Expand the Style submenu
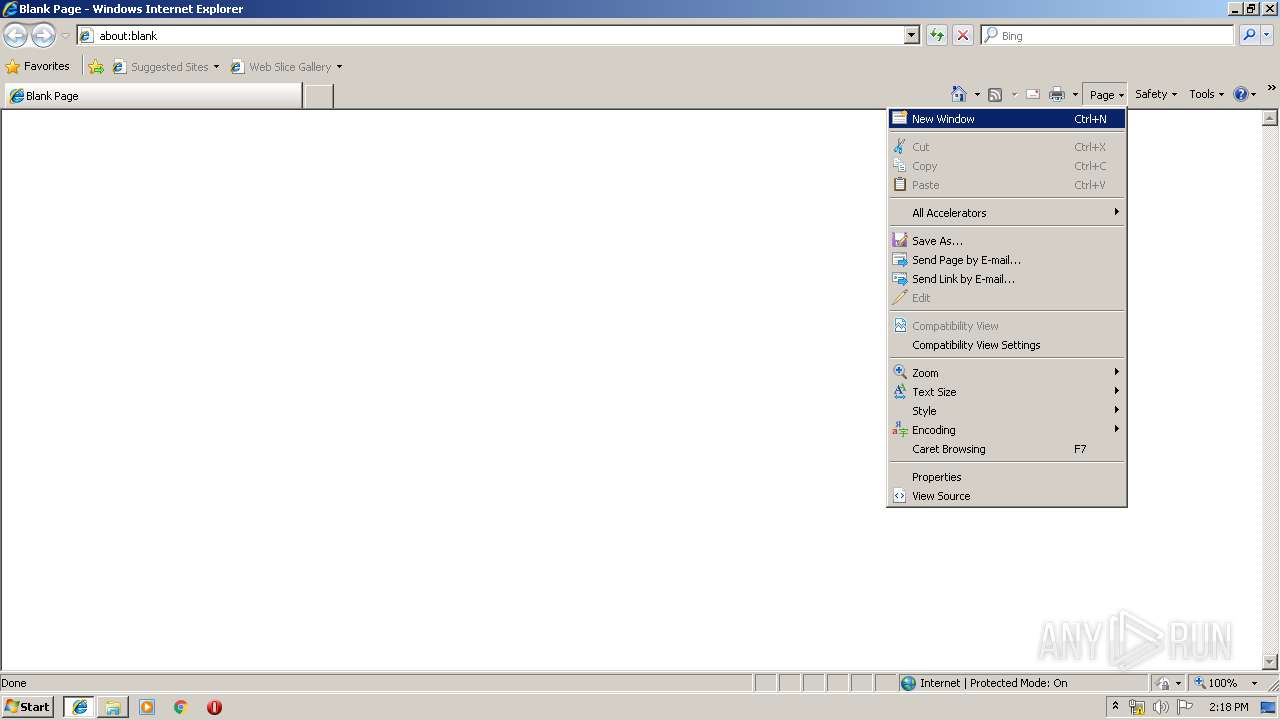This screenshot has width=1280, height=720. 1007,411
